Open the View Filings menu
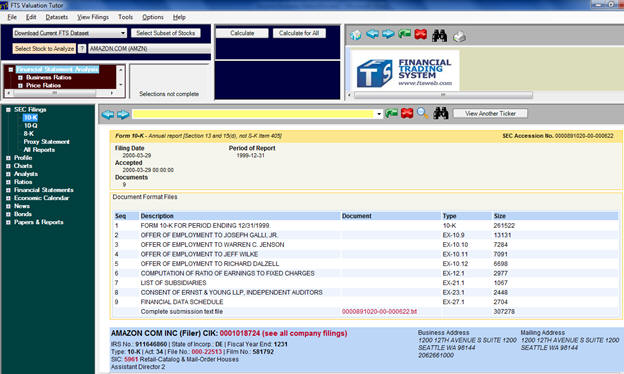624x374 pixels. click(93, 17)
